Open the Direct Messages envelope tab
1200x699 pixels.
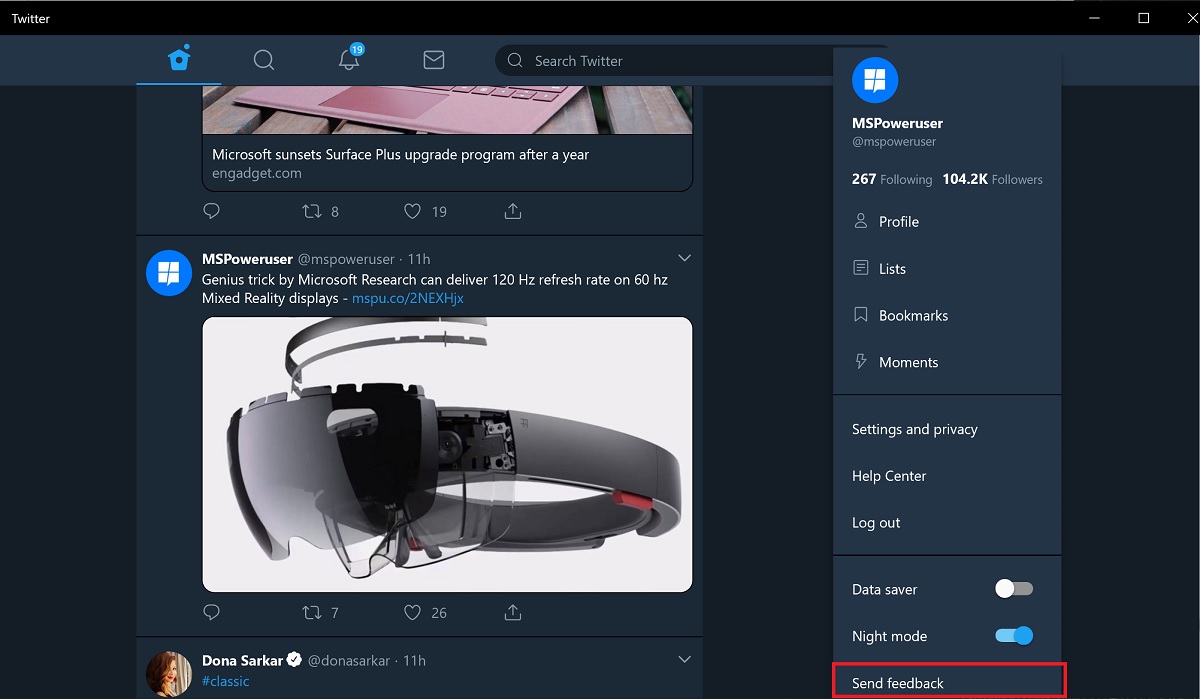tap(434, 60)
